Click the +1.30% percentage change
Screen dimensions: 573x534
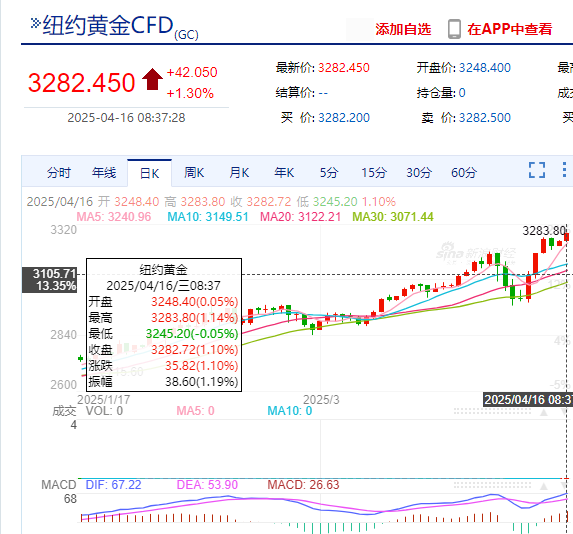[x=190, y=94]
